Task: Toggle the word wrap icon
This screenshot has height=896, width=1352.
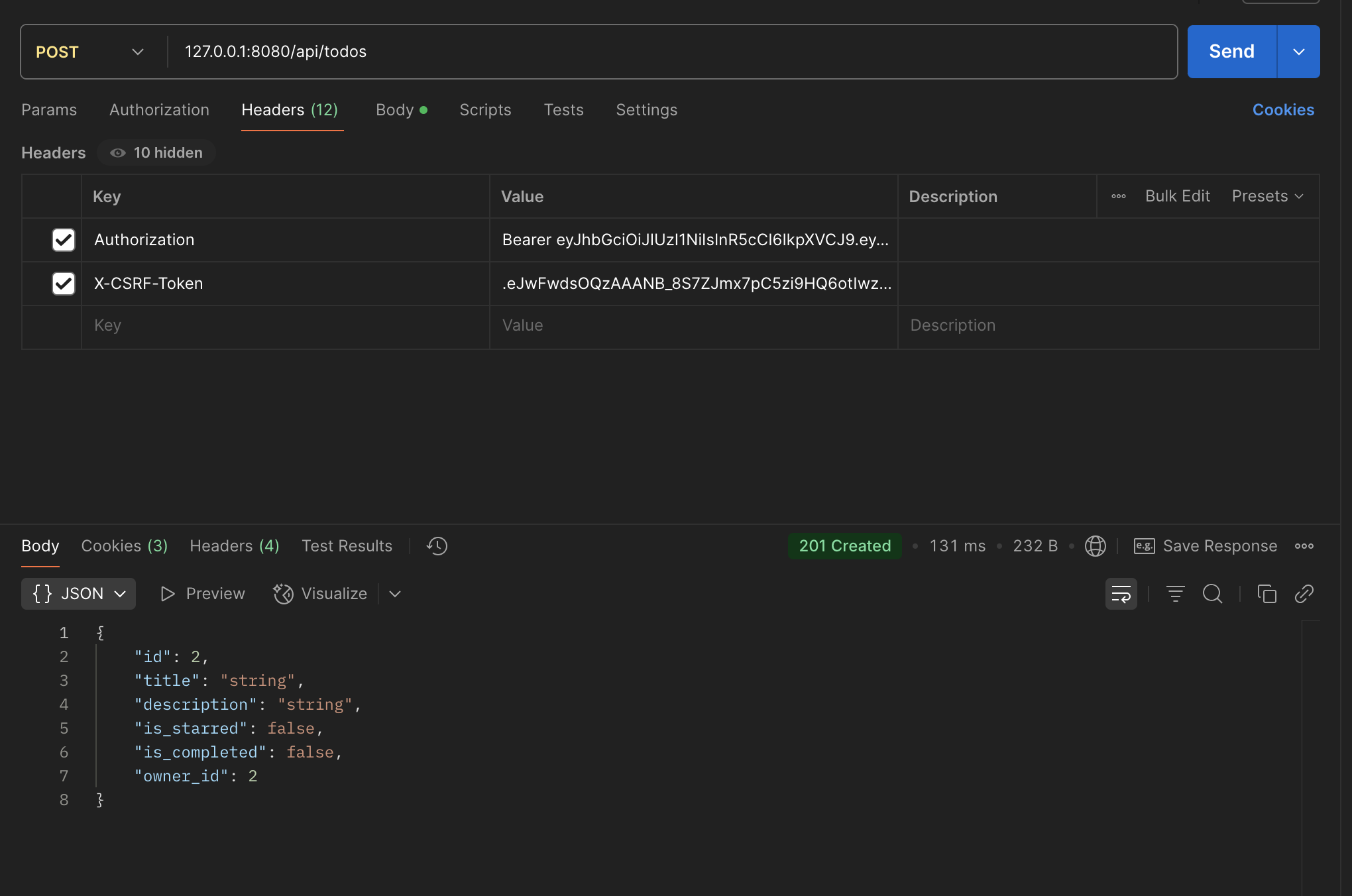Action: [x=1121, y=594]
